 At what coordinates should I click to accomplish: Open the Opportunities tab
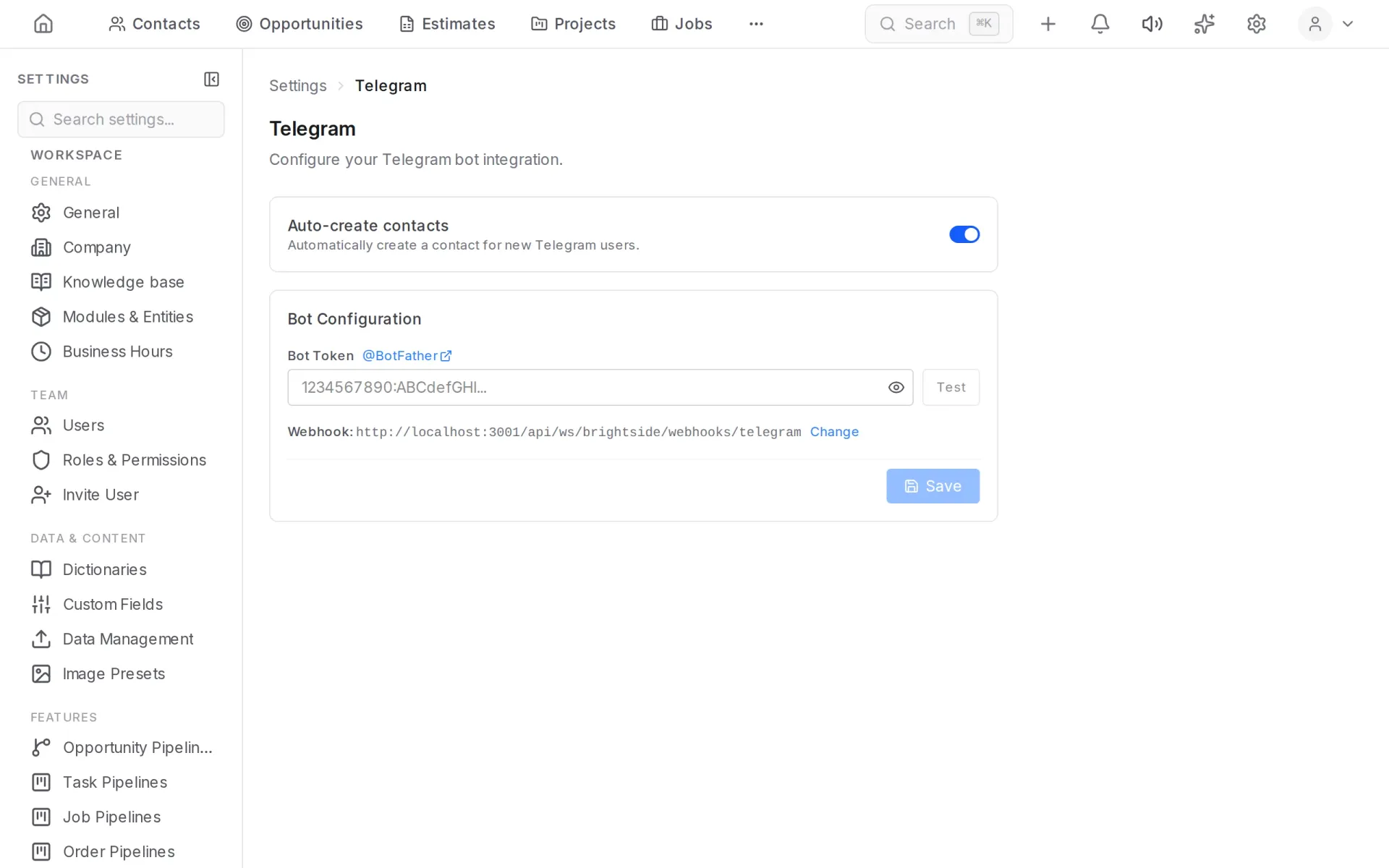[300, 24]
